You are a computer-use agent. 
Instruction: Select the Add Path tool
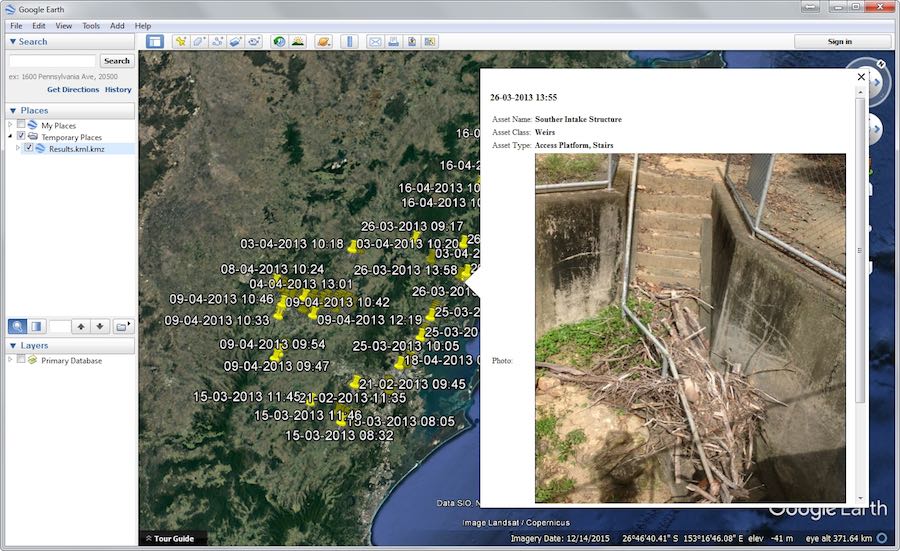[218, 41]
